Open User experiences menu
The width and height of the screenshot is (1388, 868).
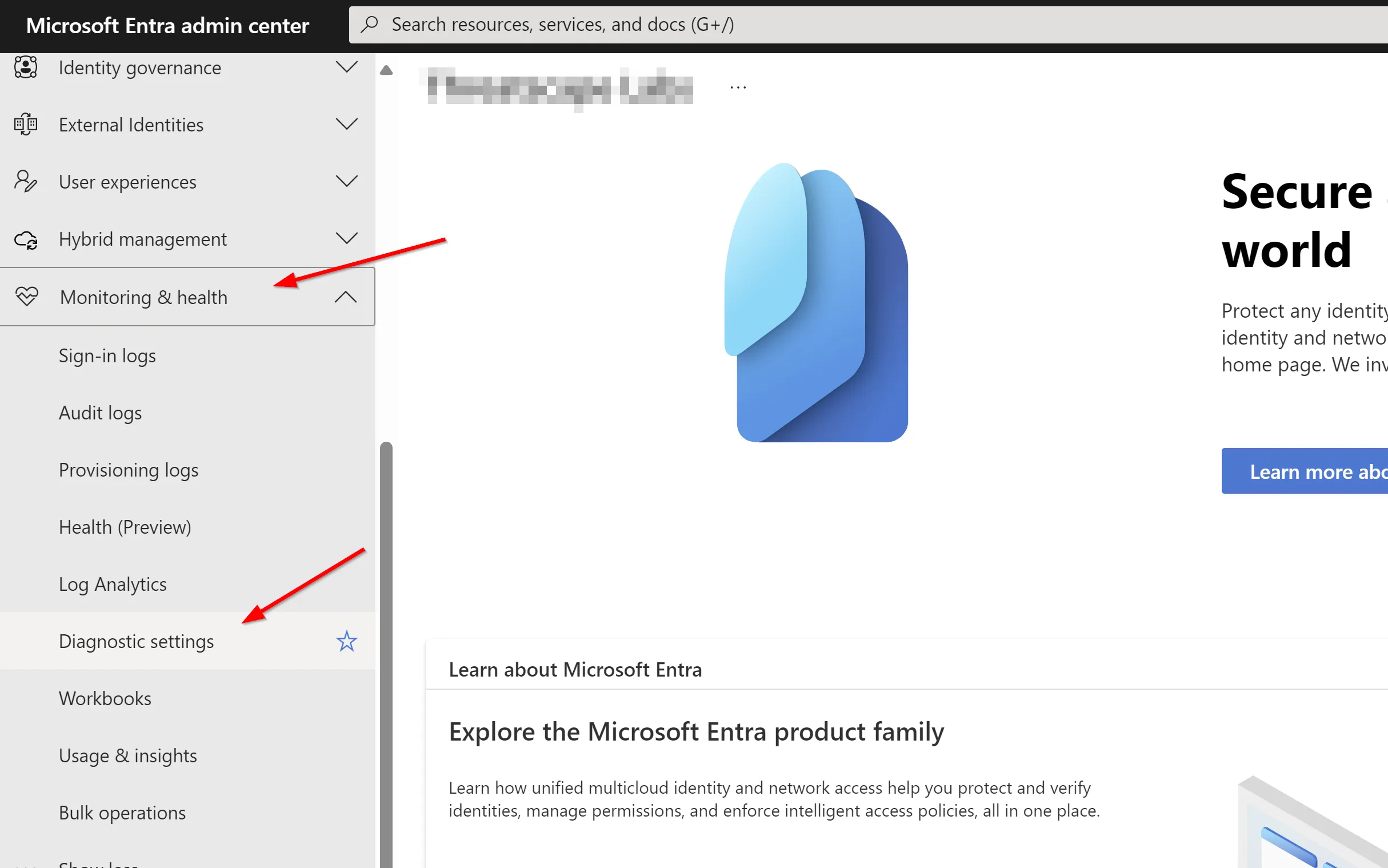187,182
